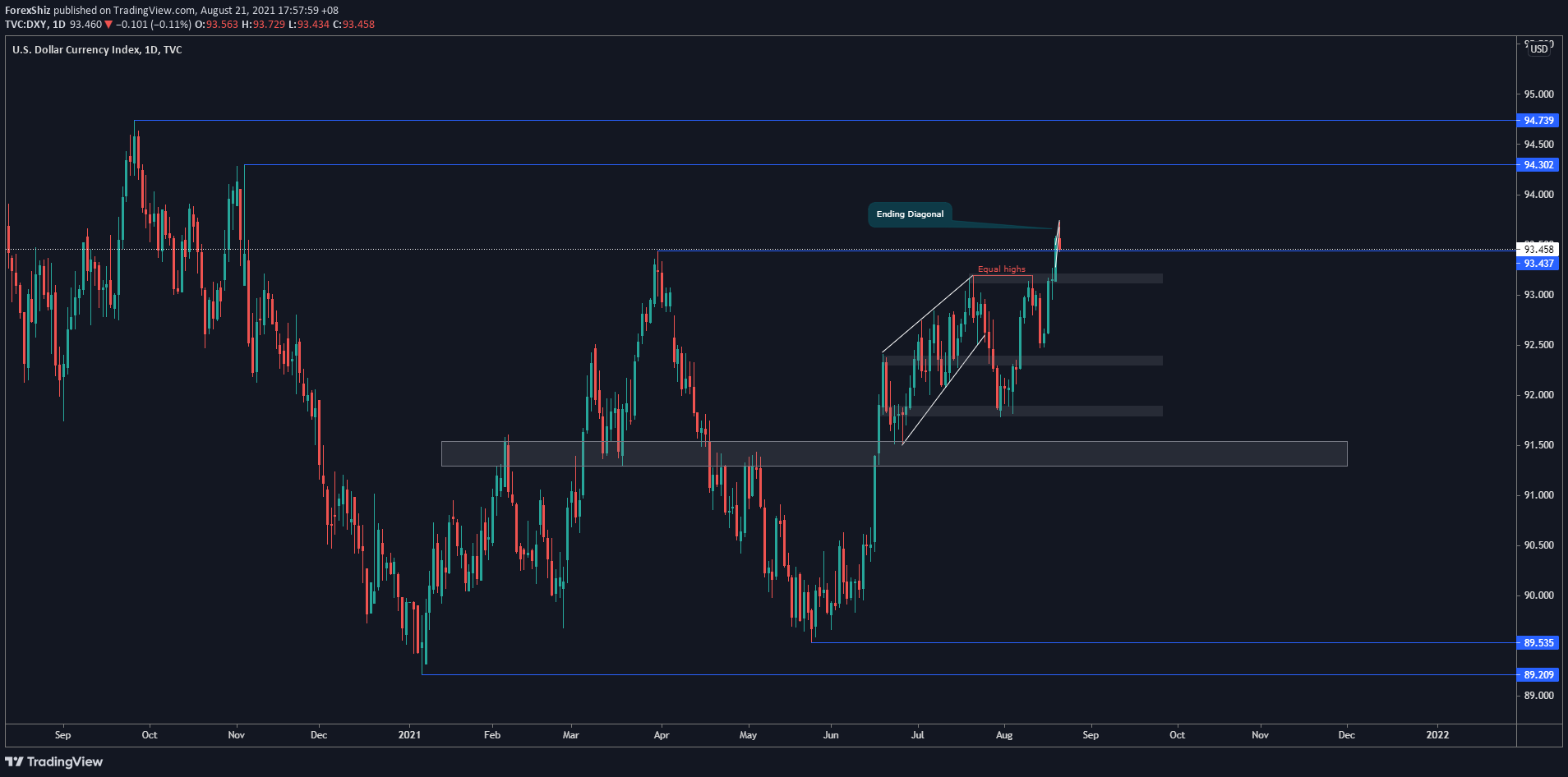
Task: Click the grey zone rectangle near 91.8
Action: point(1023,411)
